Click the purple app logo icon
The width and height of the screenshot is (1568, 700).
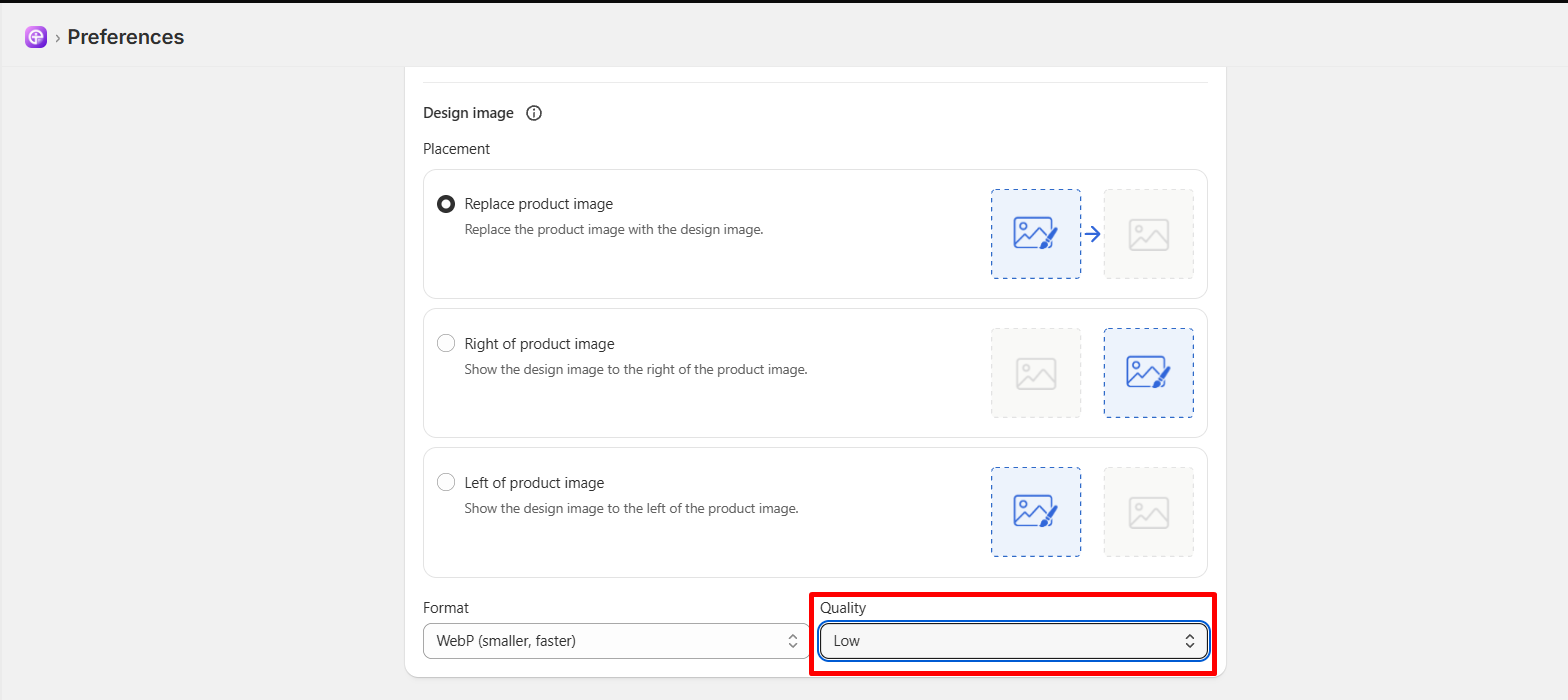click(x=36, y=37)
